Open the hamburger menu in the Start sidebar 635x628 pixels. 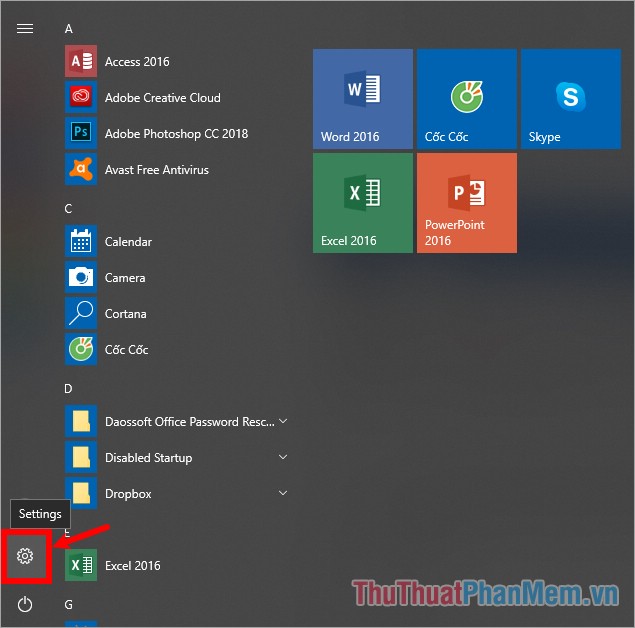pos(25,28)
